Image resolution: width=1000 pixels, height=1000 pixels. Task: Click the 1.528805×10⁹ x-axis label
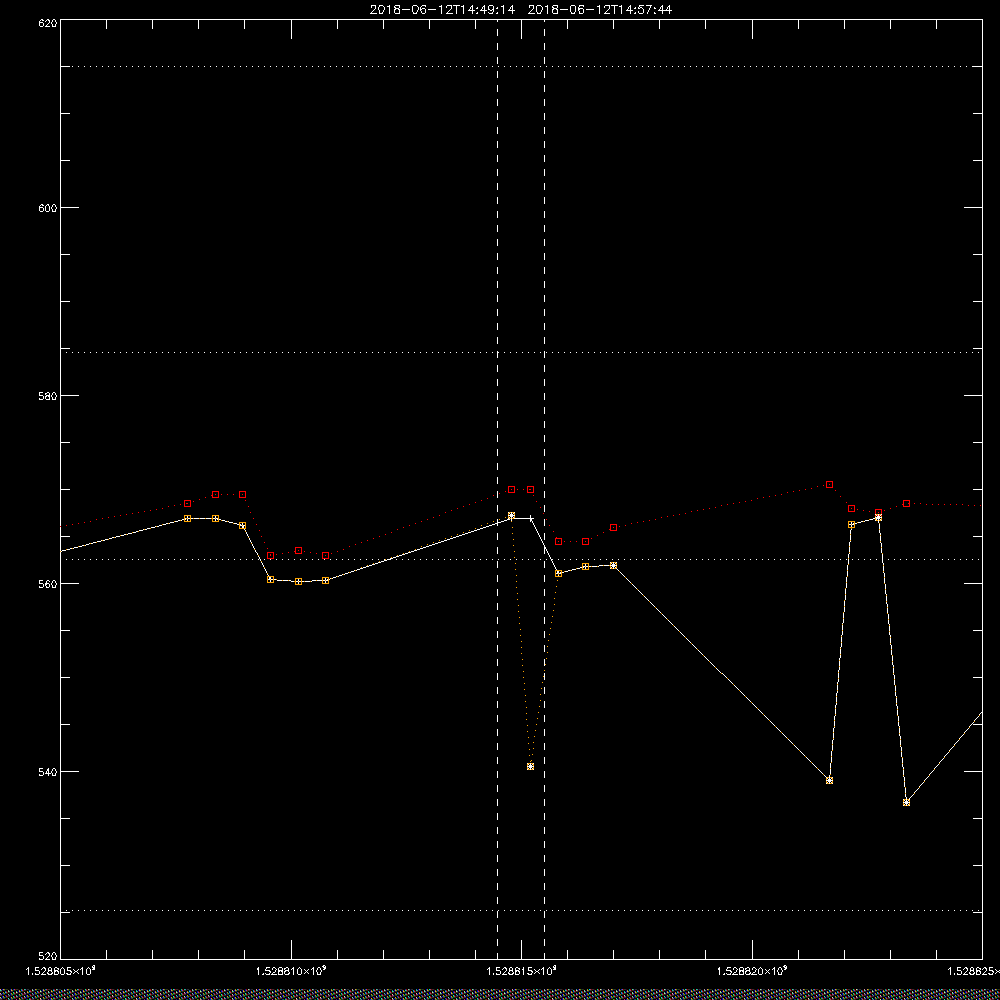pyautogui.click(x=60, y=971)
